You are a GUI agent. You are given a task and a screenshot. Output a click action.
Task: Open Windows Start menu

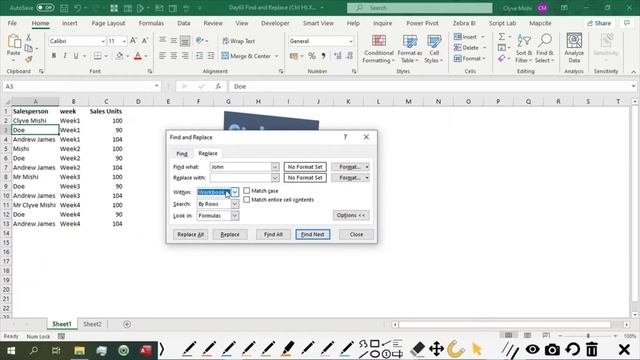11,350
